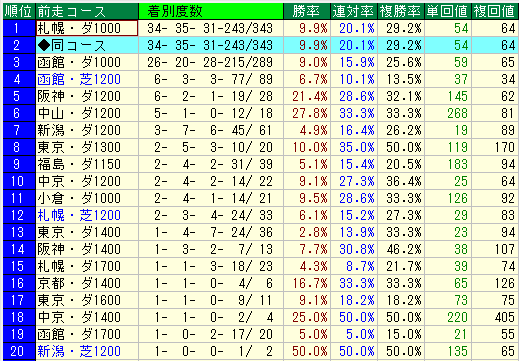Click the 3- 7- 6- 45/ 61 record
Screen dimensions: 519x361
pyautogui.click(x=214, y=130)
